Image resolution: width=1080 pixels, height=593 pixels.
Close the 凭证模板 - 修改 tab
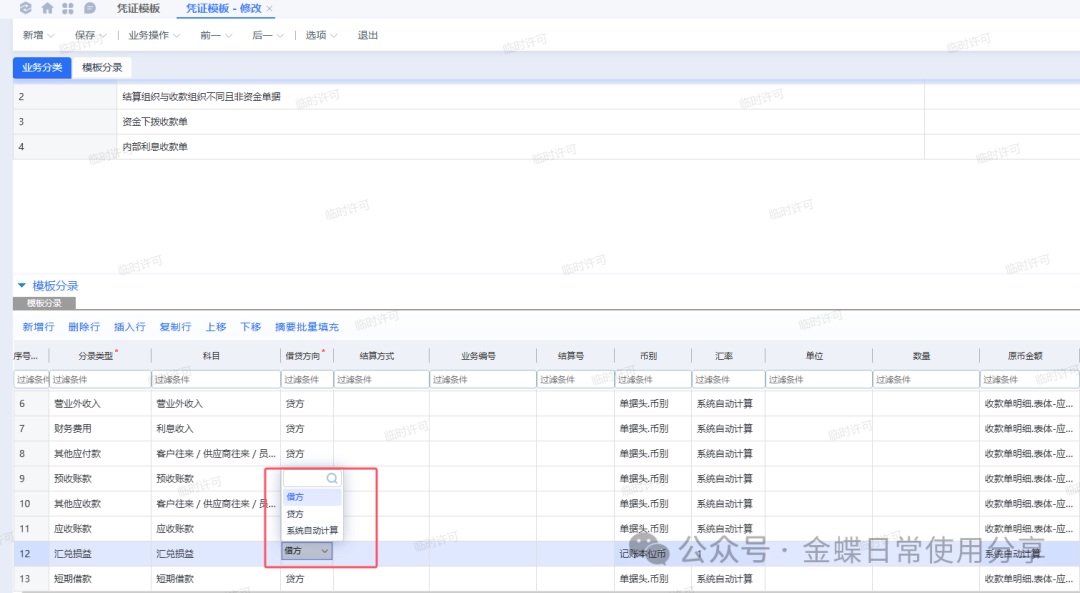click(269, 8)
